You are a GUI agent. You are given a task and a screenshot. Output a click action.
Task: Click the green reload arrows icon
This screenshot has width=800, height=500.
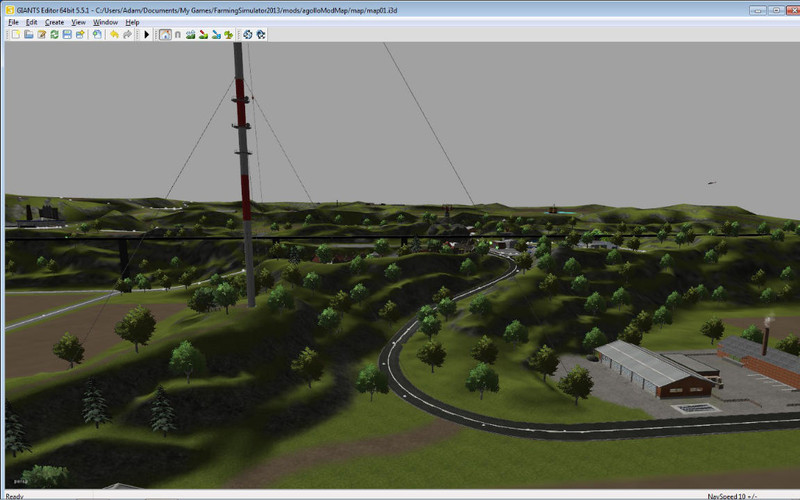coord(54,34)
